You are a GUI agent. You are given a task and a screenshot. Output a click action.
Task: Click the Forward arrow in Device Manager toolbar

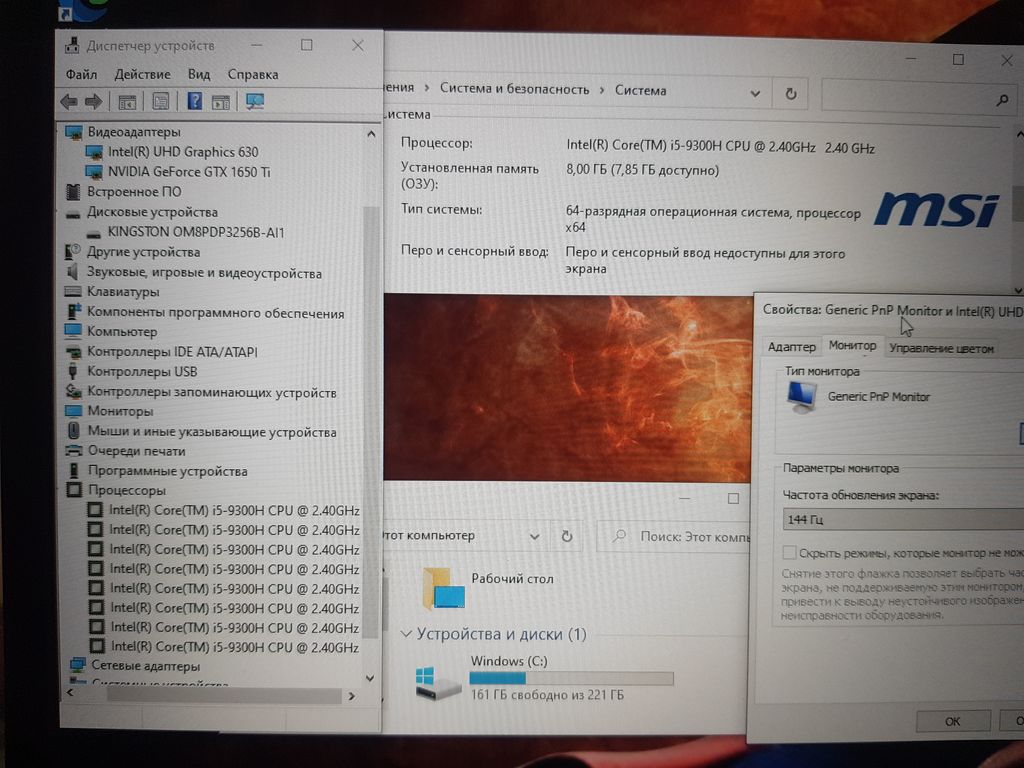94,101
